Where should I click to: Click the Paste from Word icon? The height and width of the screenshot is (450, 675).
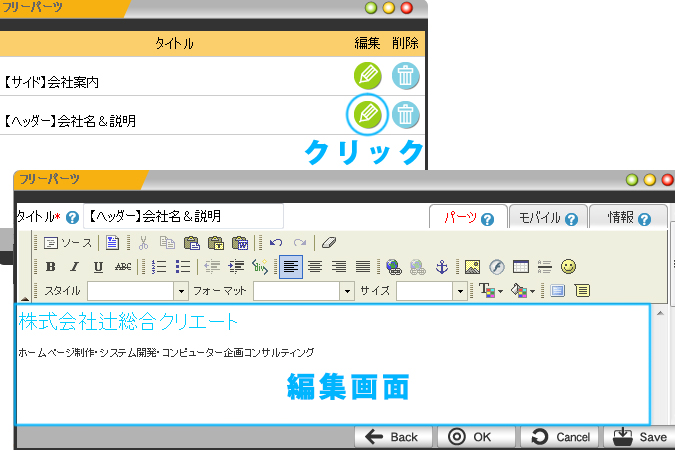pyautogui.click(x=240, y=243)
